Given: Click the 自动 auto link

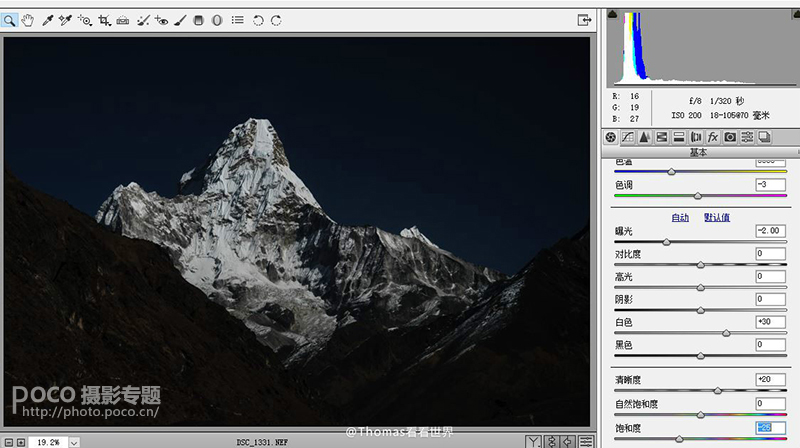Looking at the screenshot, I should pyautogui.click(x=680, y=217).
